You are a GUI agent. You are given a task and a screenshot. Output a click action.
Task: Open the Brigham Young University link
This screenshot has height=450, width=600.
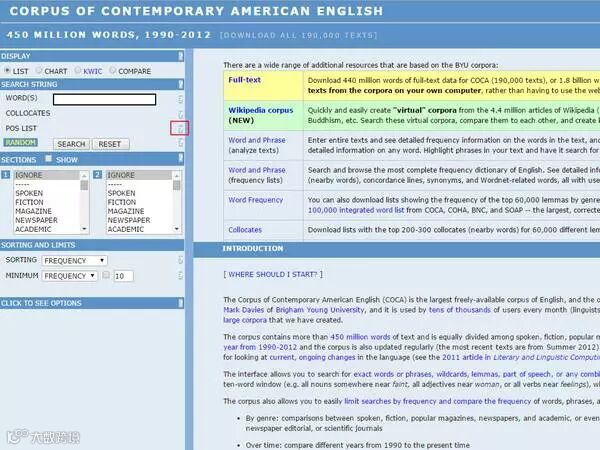click(x=320, y=310)
